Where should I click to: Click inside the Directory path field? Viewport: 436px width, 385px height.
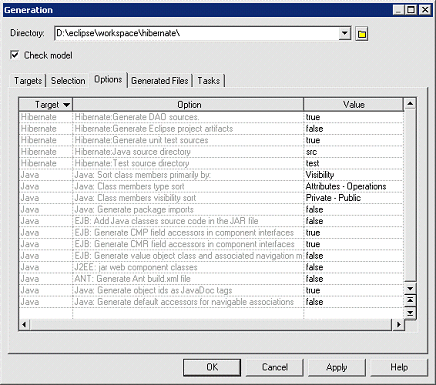[x=197, y=33]
